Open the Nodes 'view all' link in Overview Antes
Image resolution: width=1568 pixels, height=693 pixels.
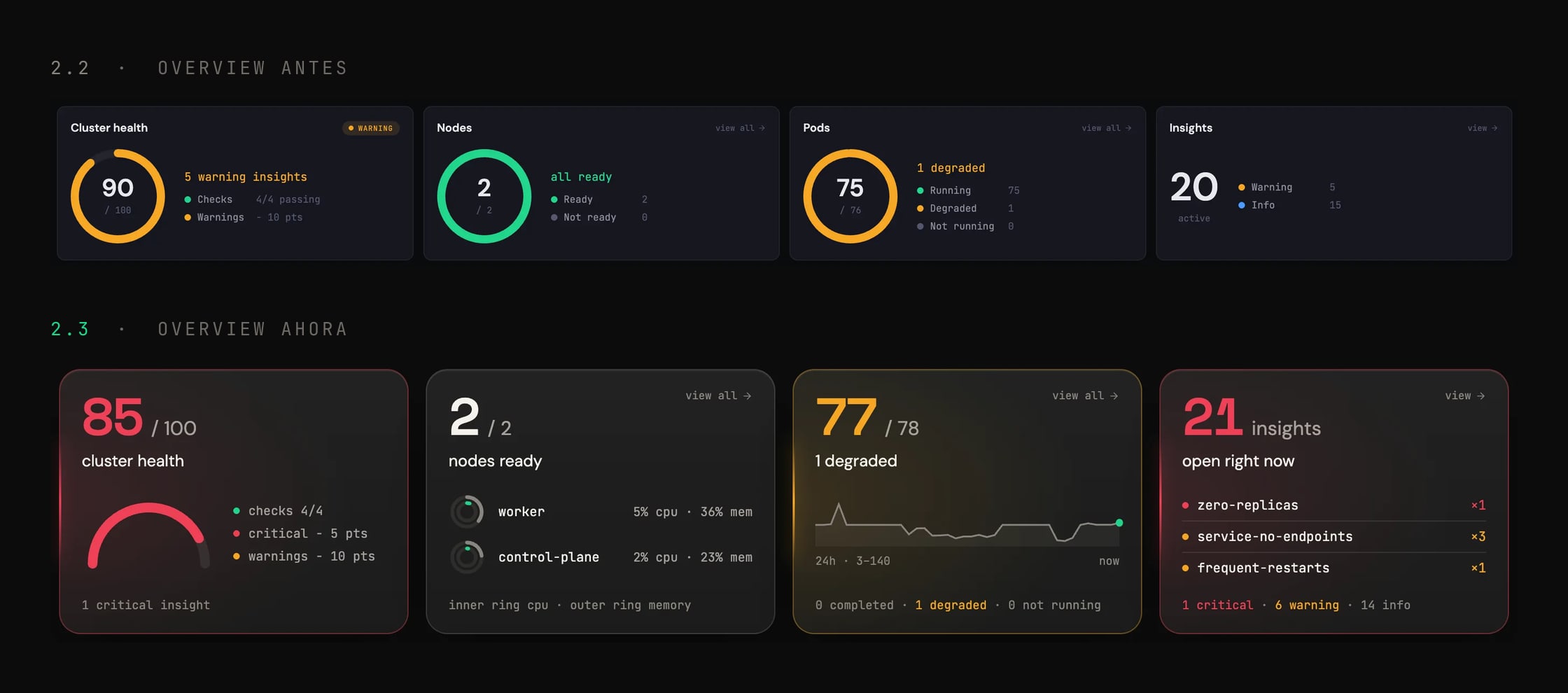pos(740,128)
